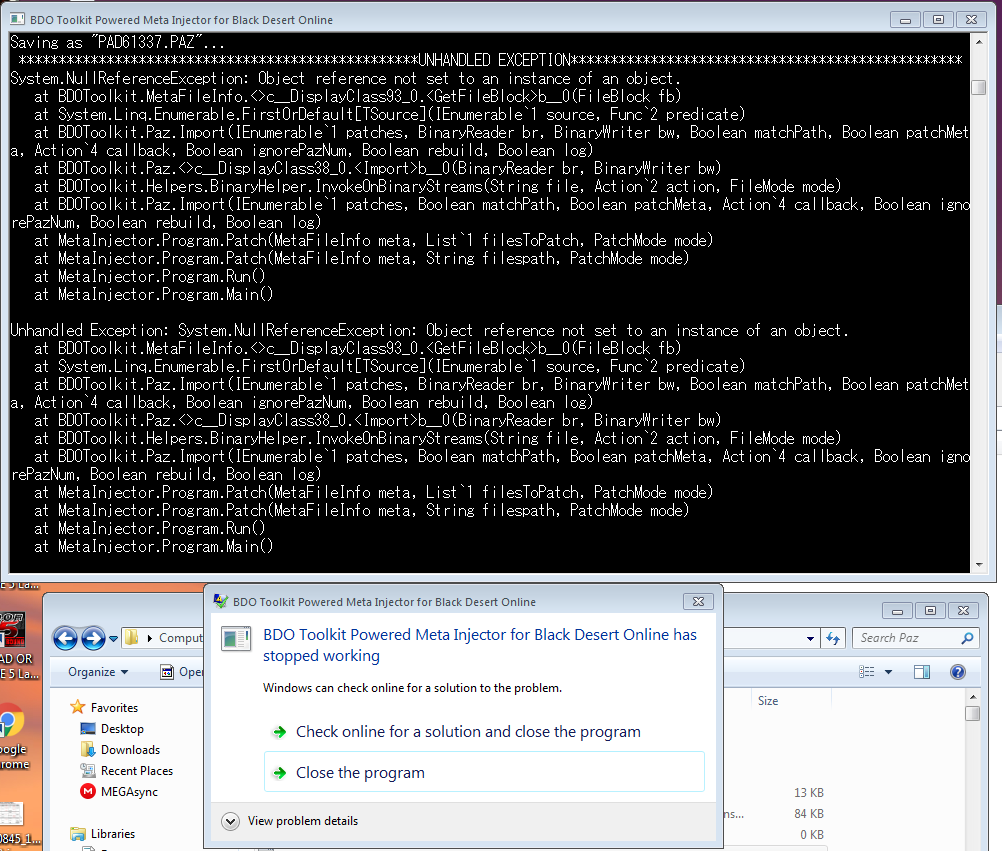Select Favorites in navigation pane
The image size is (1002, 851).
pos(114,707)
